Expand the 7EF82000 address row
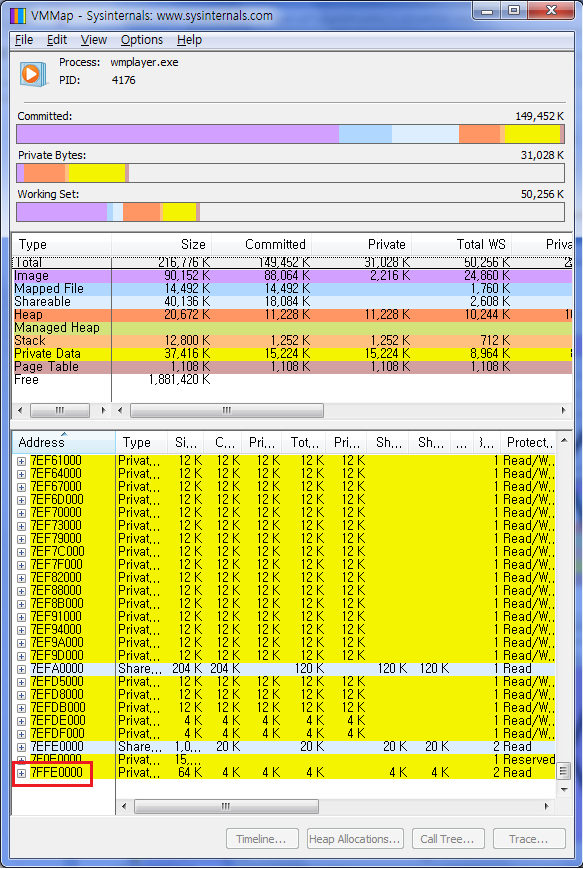583x869 pixels. point(21,578)
